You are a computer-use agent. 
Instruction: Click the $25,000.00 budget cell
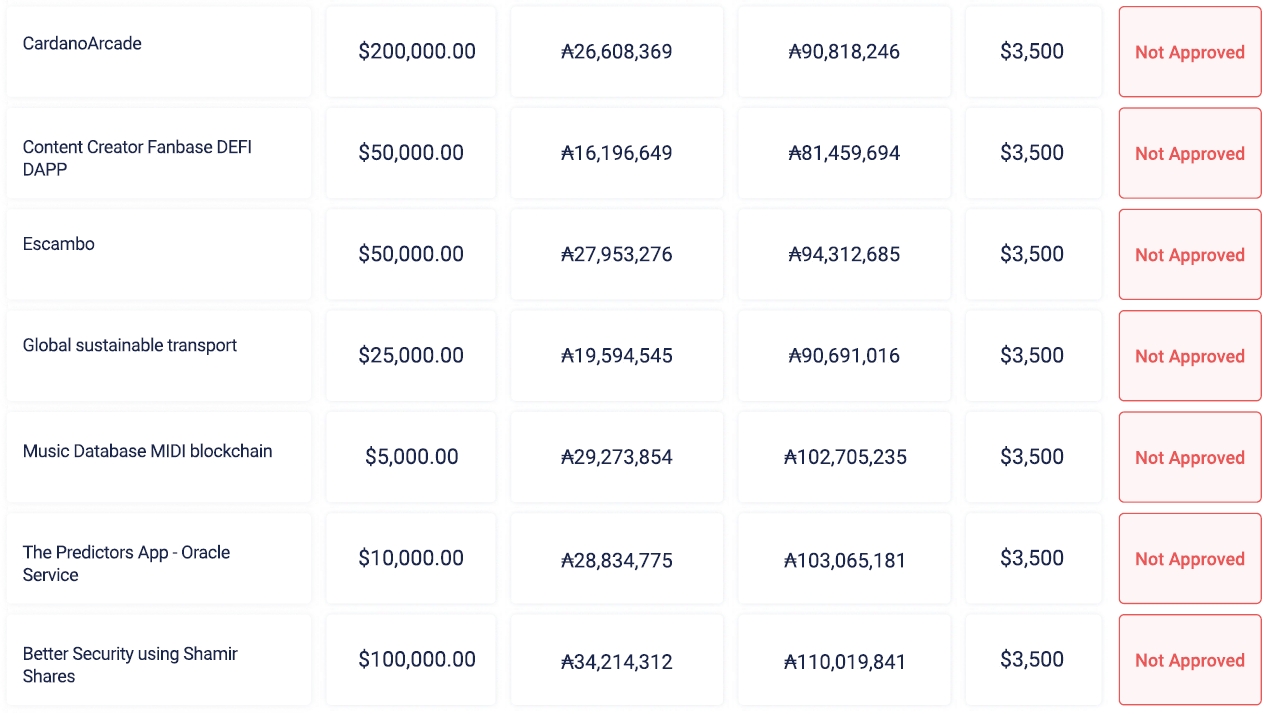coord(411,356)
